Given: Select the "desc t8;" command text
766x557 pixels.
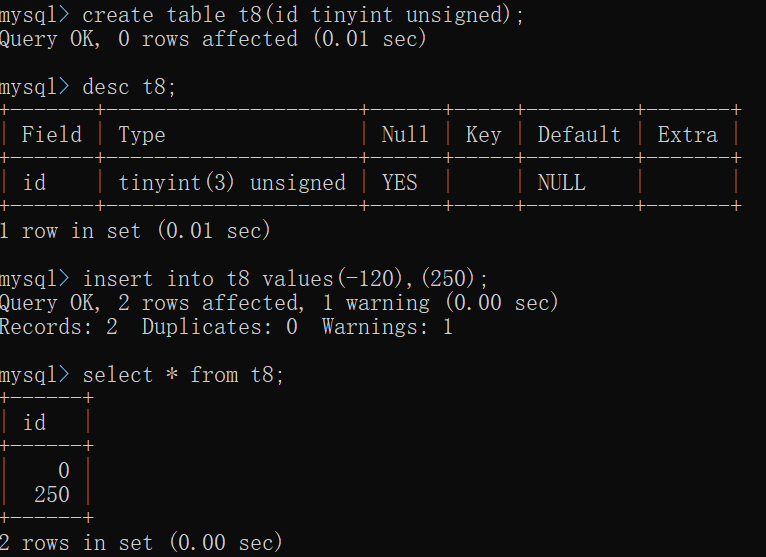Looking at the screenshot, I should (129, 87).
